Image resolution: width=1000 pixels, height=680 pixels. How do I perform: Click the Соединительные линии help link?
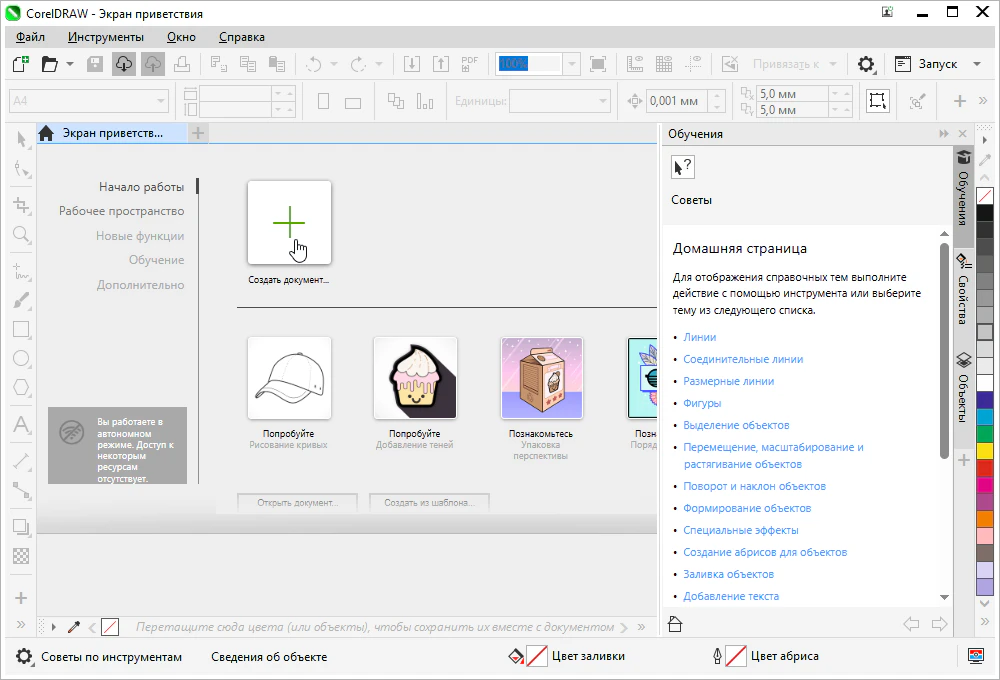tap(743, 359)
